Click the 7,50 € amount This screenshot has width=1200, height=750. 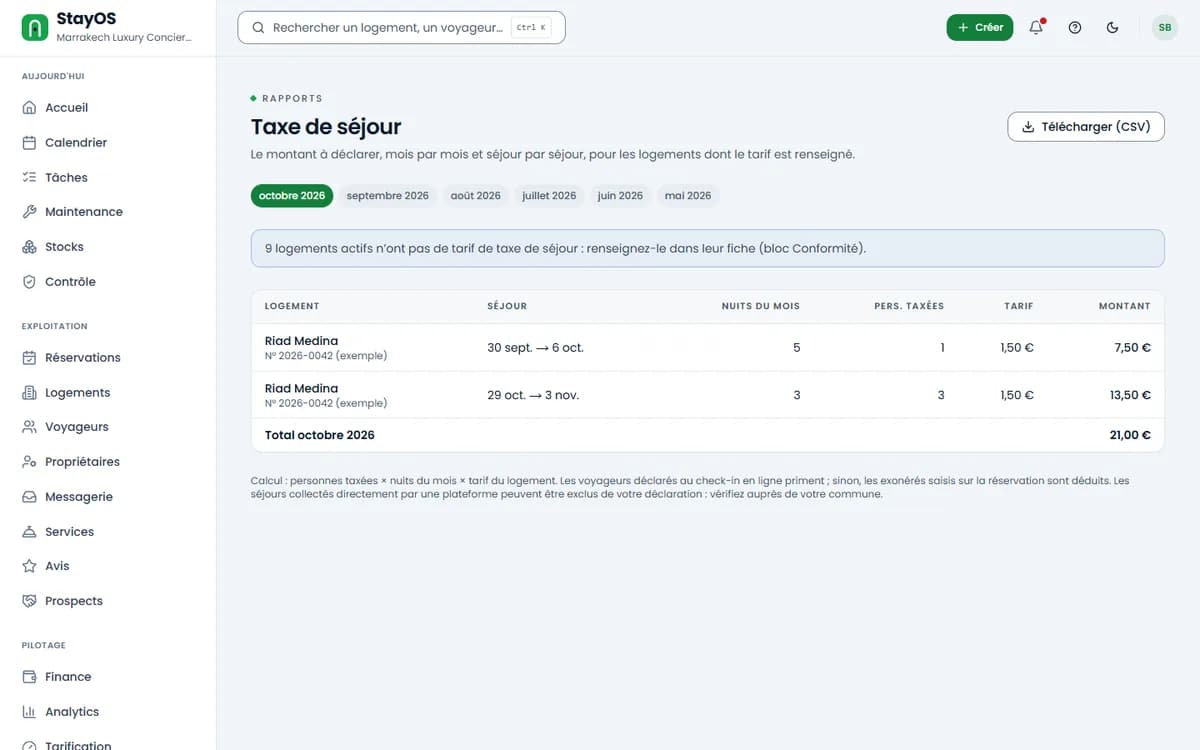click(x=1132, y=348)
